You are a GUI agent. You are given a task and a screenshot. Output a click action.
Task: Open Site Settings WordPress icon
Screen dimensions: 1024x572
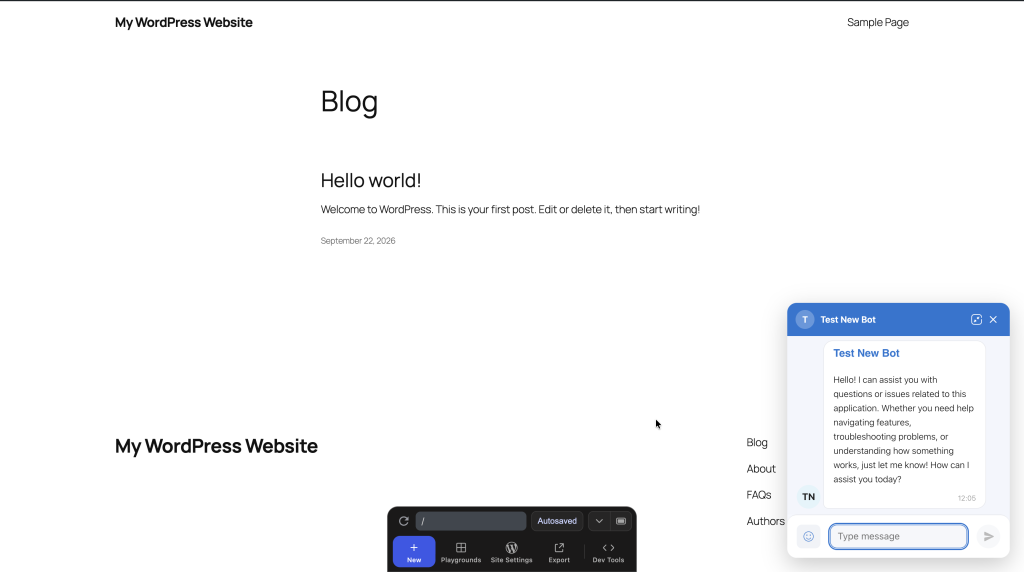pyautogui.click(x=511, y=552)
